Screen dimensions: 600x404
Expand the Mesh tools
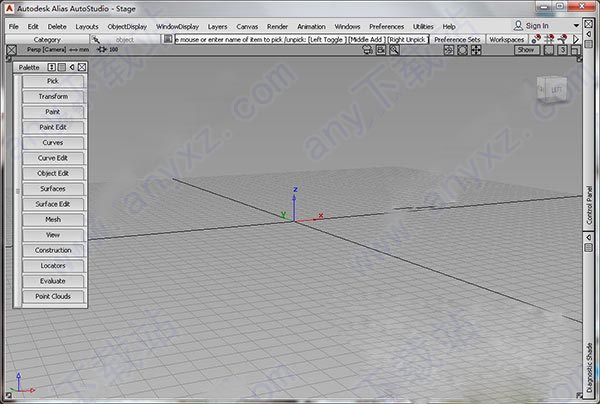click(x=53, y=220)
